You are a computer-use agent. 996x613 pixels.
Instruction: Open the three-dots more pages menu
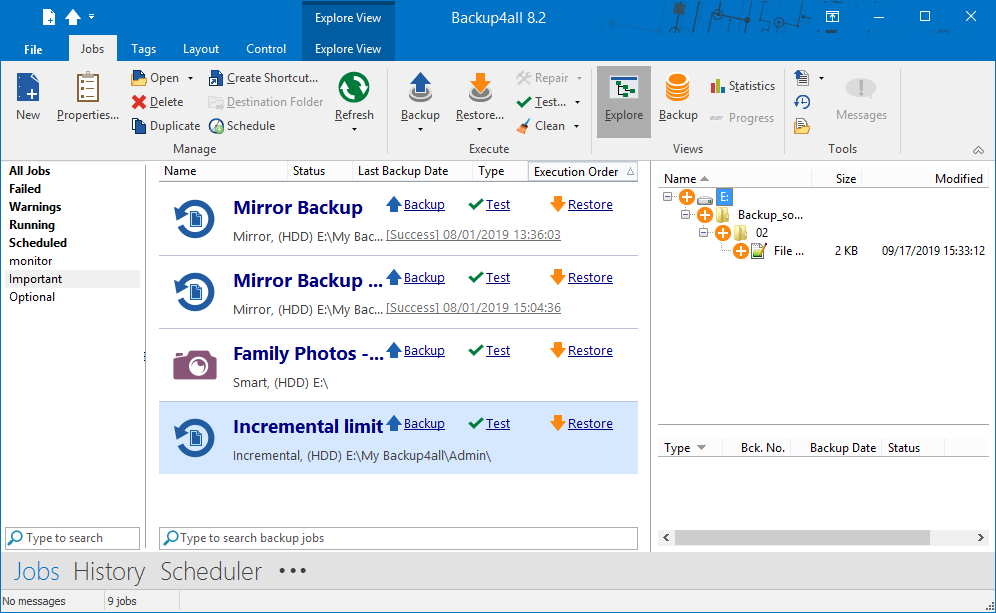[293, 571]
